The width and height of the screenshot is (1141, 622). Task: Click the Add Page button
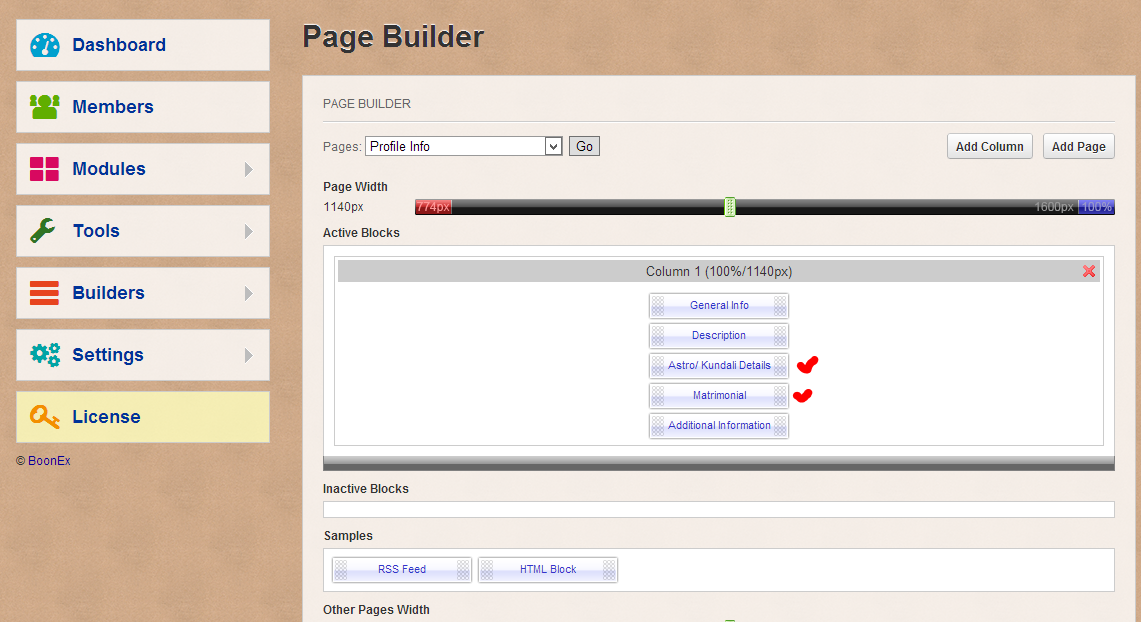(1078, 146)
